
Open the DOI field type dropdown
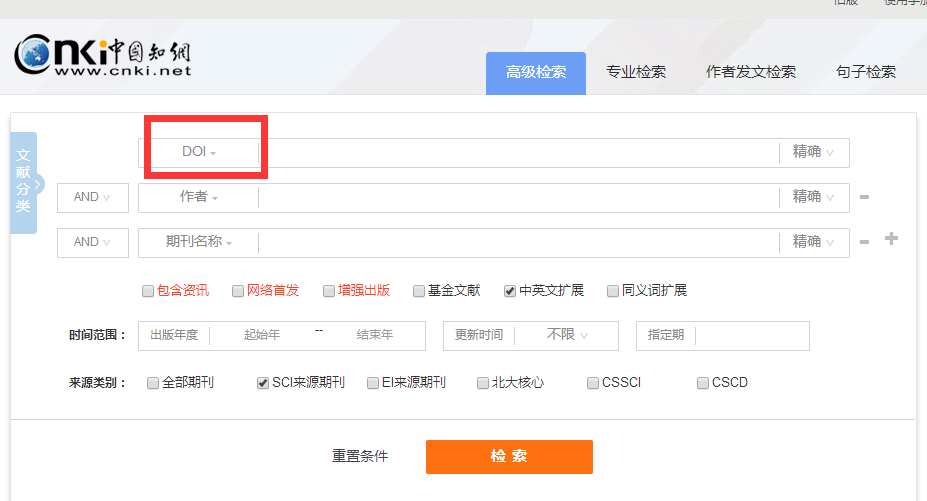(199, 152)
